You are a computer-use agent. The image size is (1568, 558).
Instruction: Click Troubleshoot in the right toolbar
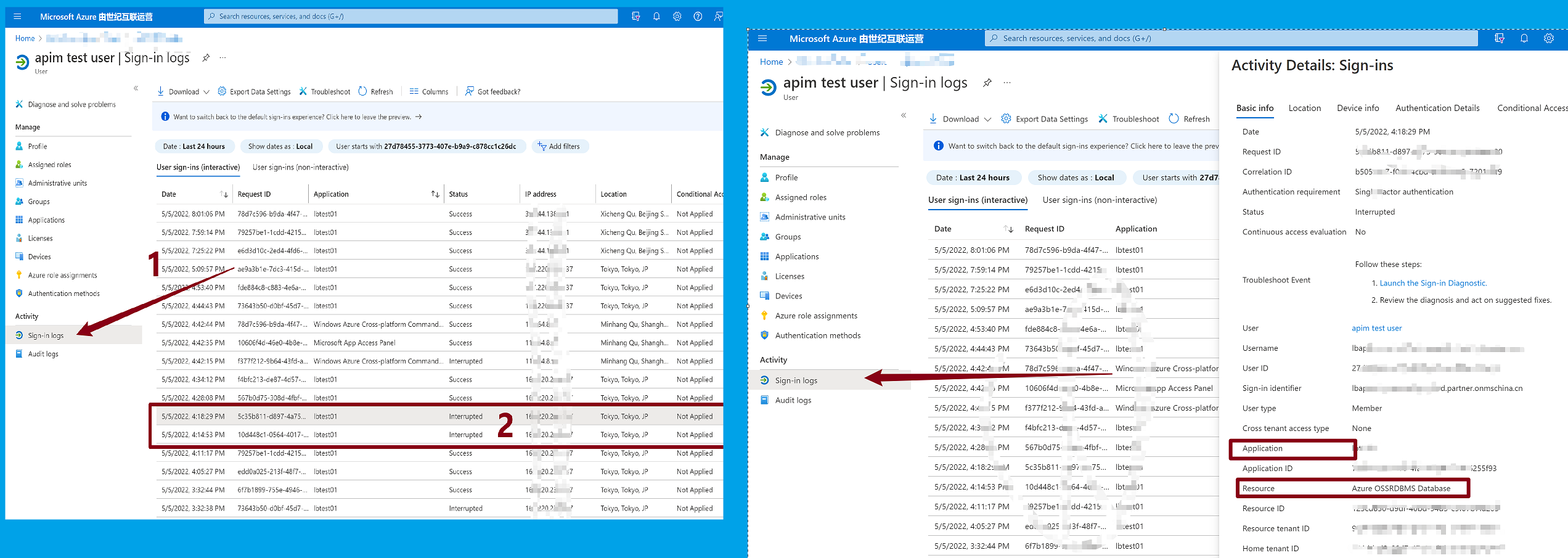point(1129,119)
